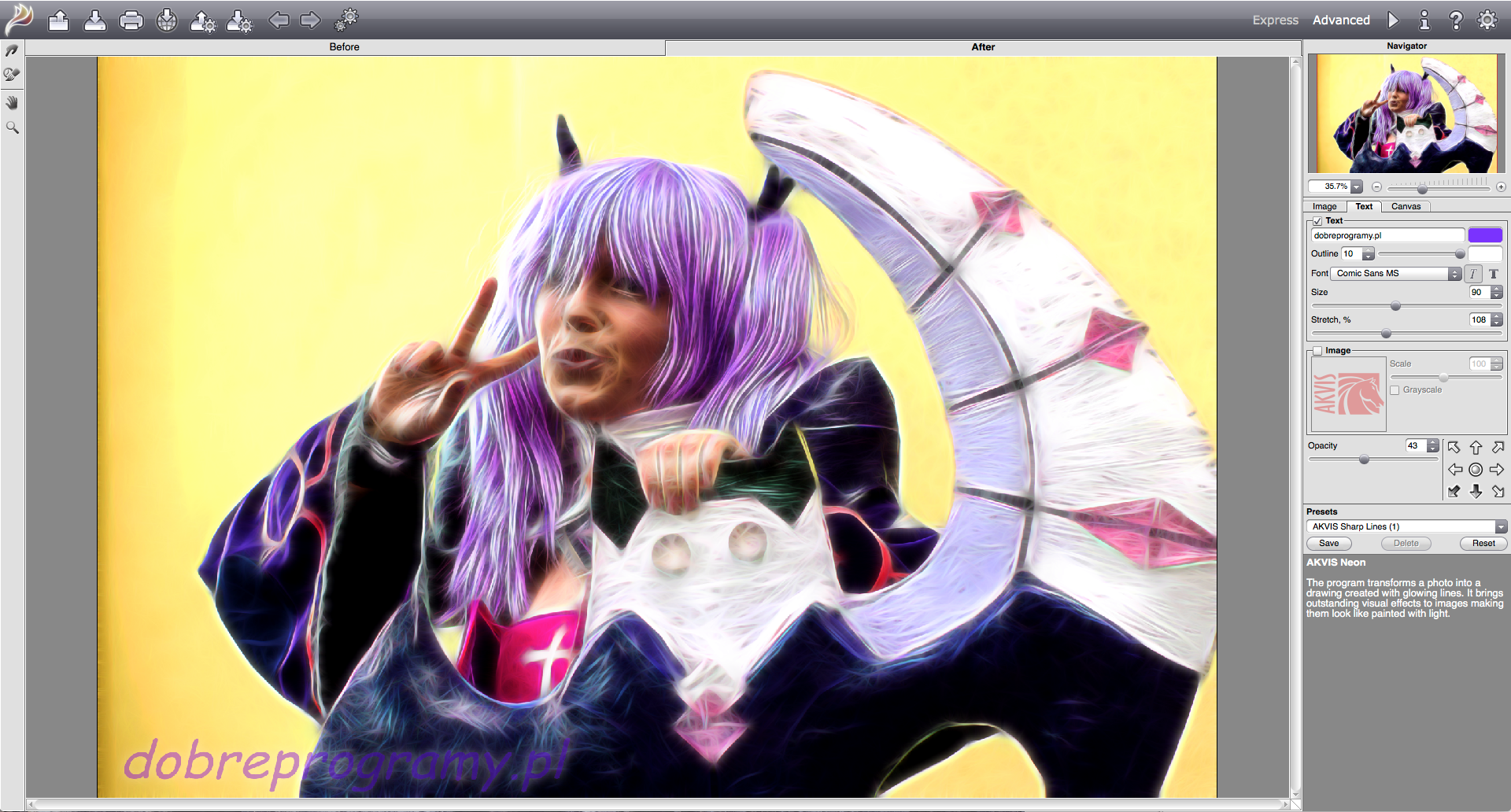Viewport: 1511px width, 812px height.
Task: Open the white outline color swatch
Action: click(x=1485, y=254)
